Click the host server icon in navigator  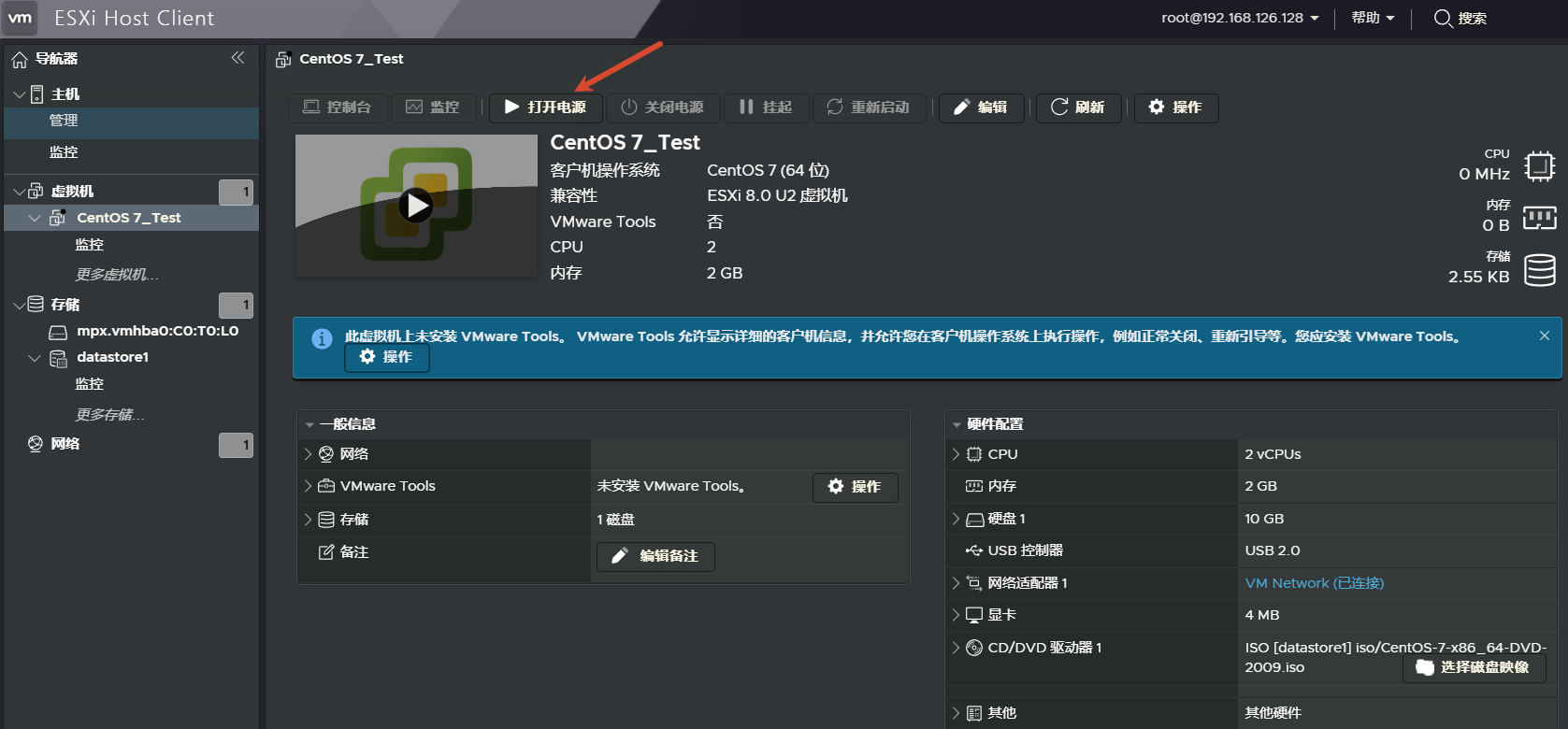[37, 93]
